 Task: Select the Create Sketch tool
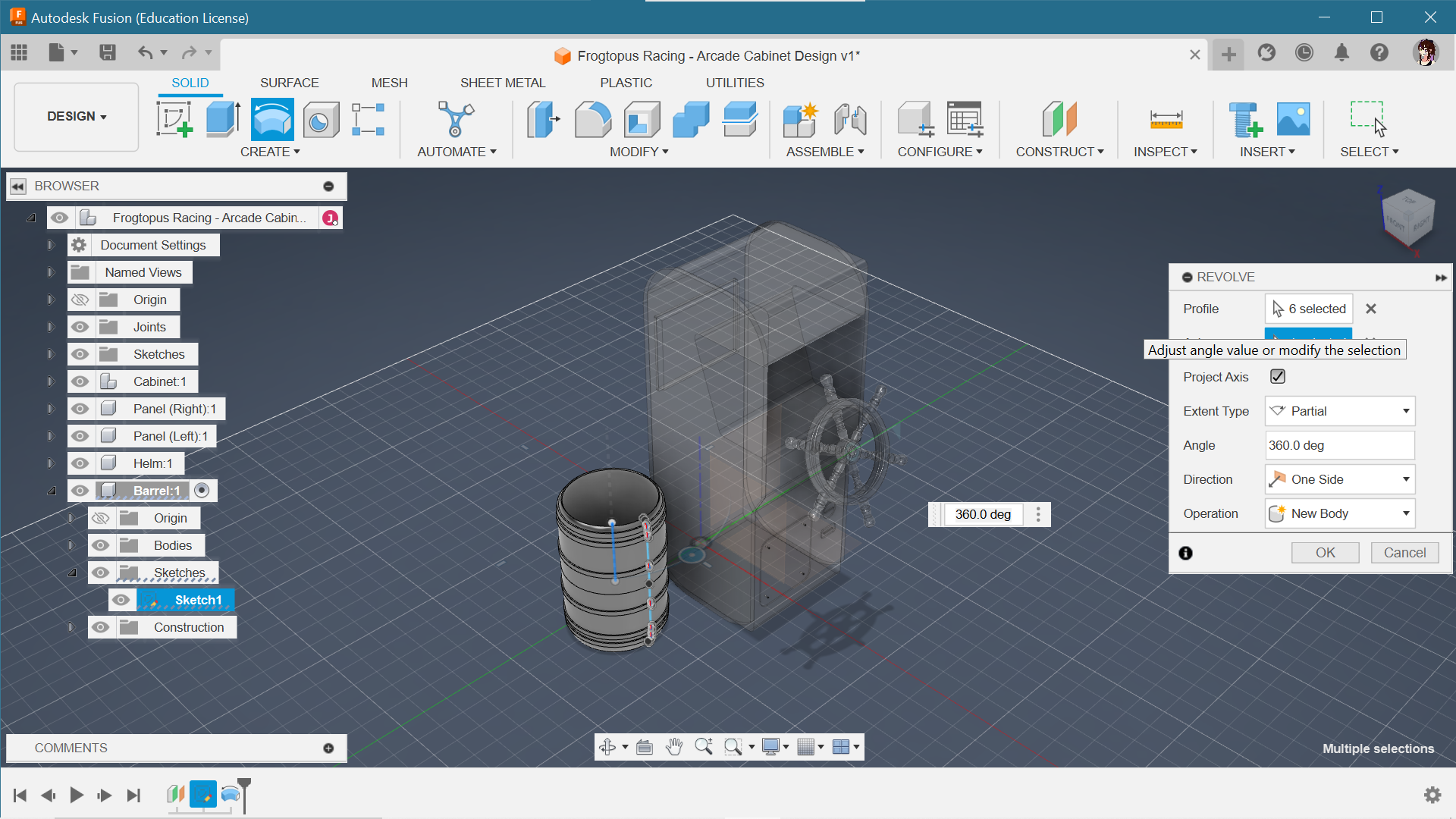[x=174, y=119]
